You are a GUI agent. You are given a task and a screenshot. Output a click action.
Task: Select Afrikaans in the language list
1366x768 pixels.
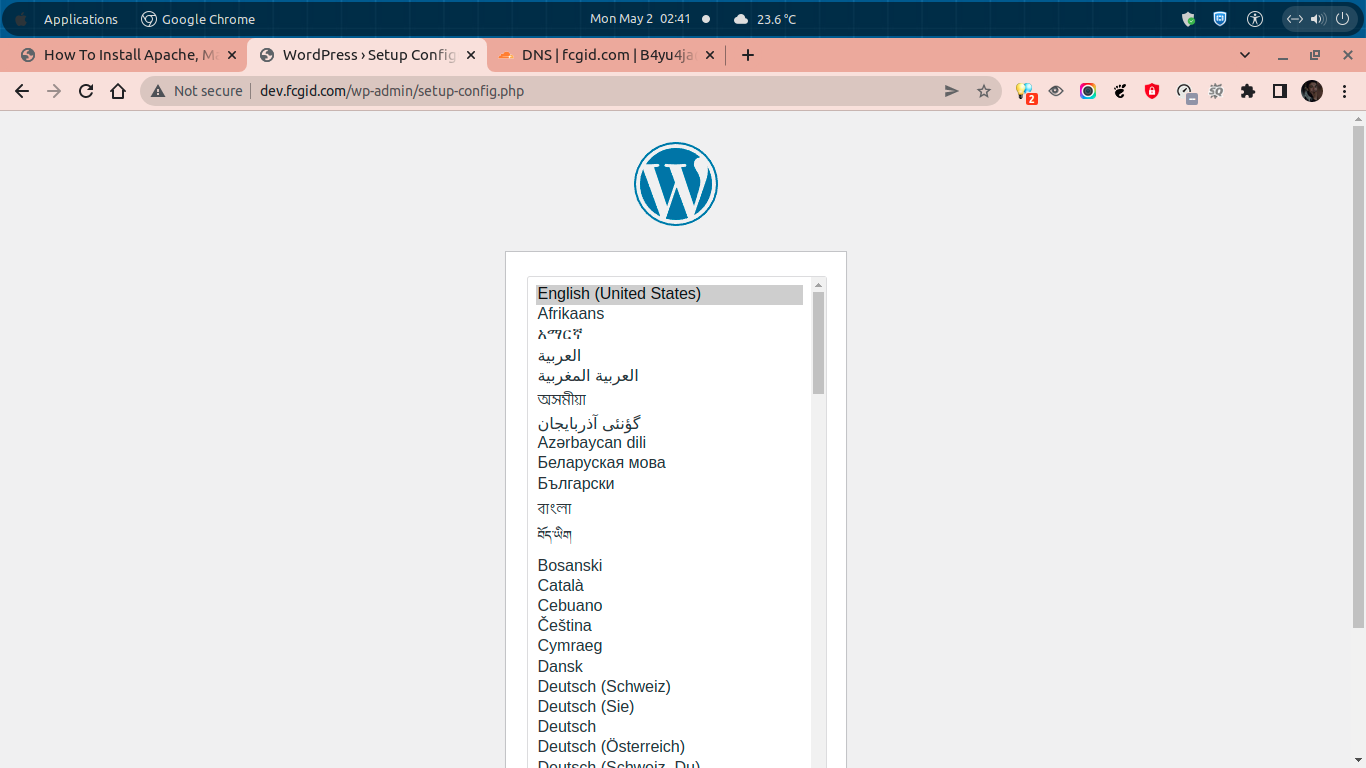(670, 314)
